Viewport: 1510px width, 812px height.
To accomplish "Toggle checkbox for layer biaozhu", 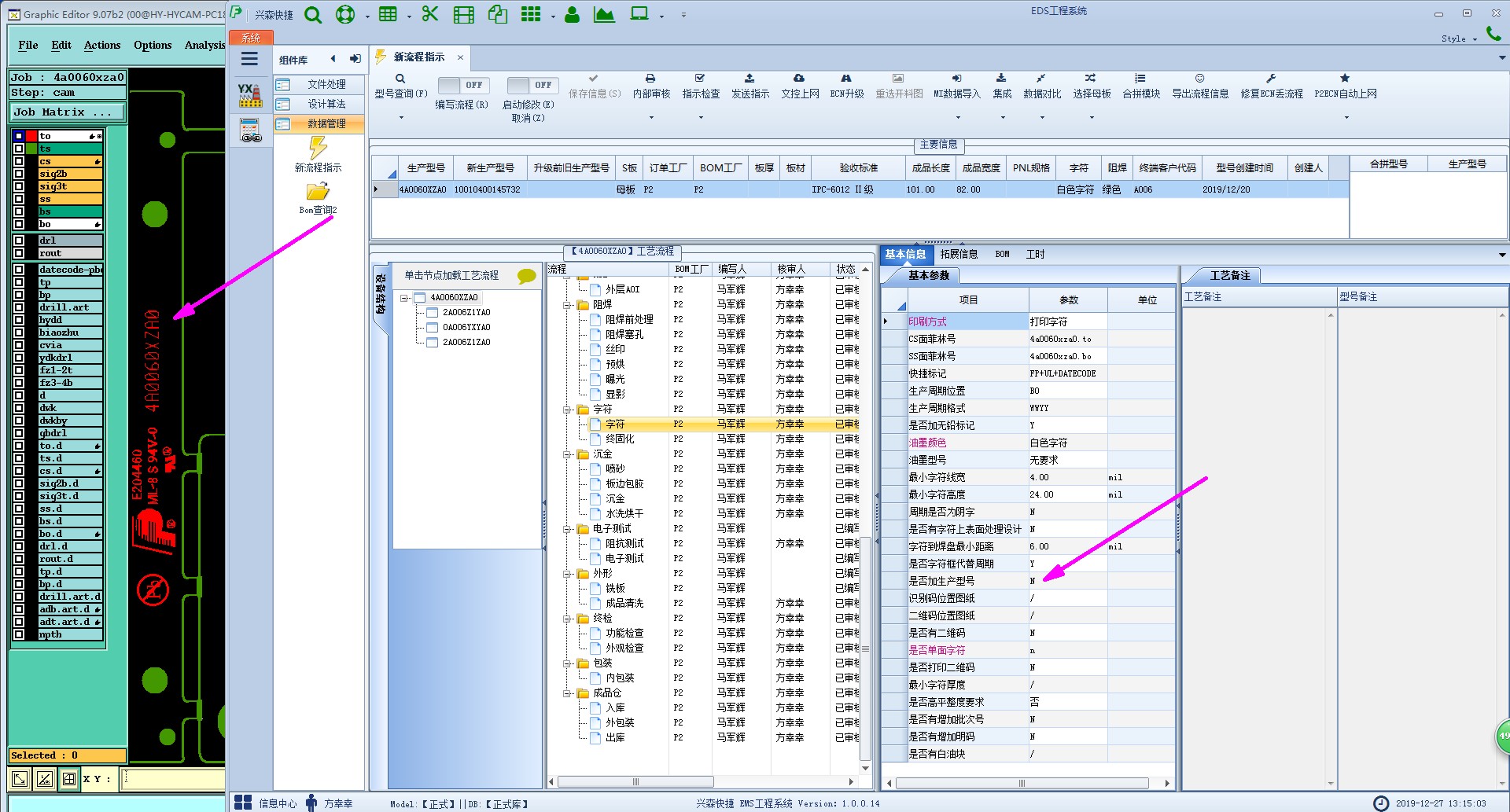I will point(19,333).
